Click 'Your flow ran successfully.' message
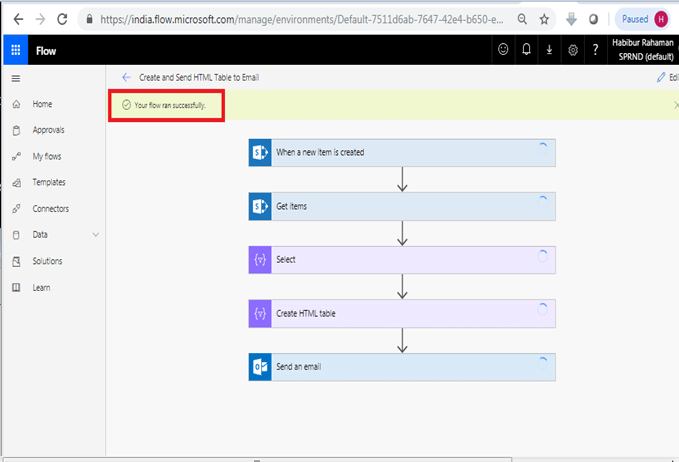679x462 pixels. [170, 105]
